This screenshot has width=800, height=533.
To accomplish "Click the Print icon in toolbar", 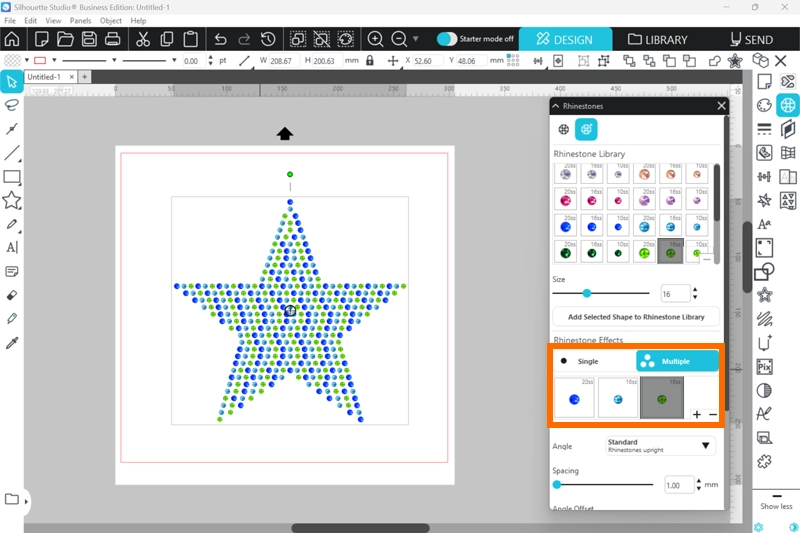I will (x=112, y=40).
